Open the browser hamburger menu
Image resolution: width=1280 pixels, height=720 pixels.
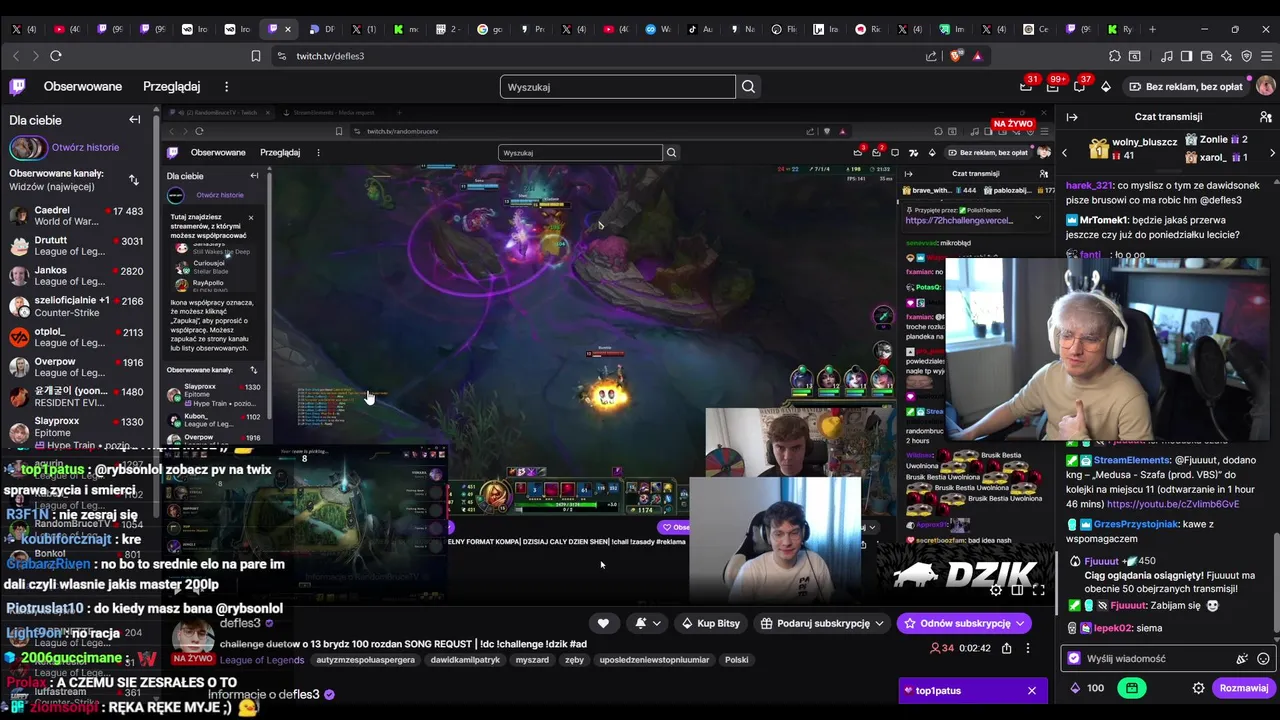1267,56
